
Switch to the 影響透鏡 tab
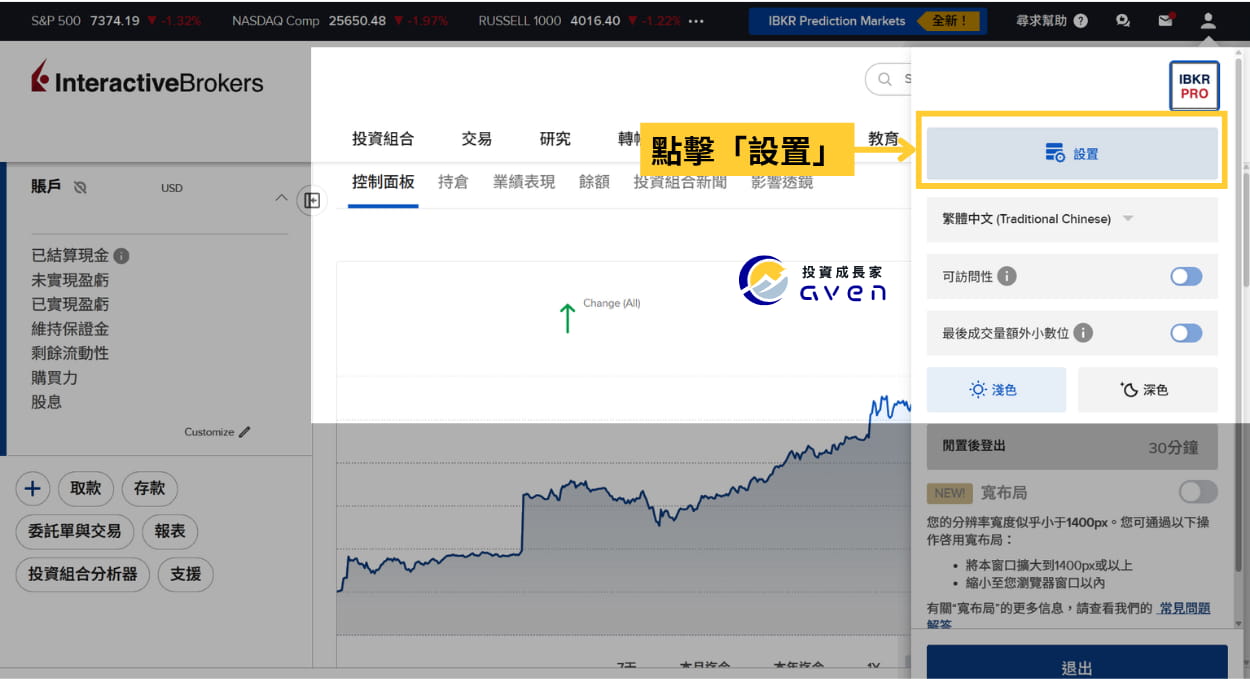(x=782, y=182)
